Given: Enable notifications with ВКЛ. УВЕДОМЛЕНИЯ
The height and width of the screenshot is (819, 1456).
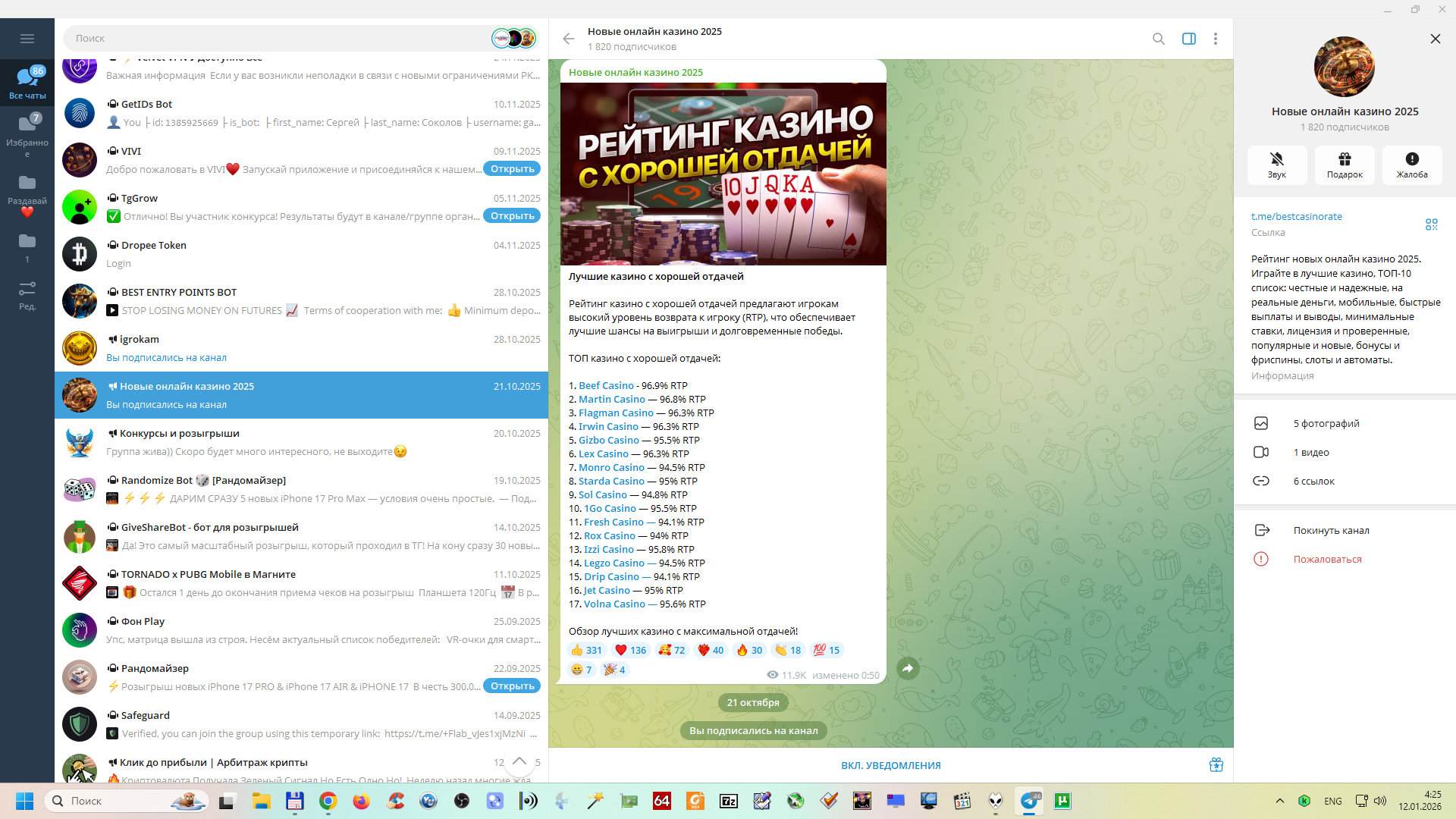Looking at the screenshot, I should click(890, 765).
